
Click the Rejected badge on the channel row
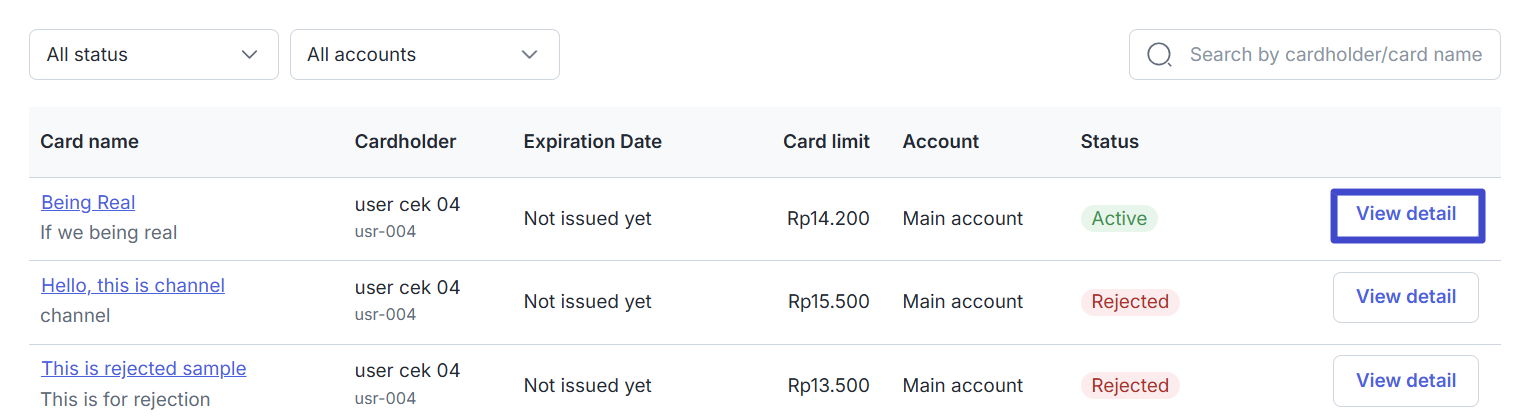pyautogui.click(x=1130, y=302)
